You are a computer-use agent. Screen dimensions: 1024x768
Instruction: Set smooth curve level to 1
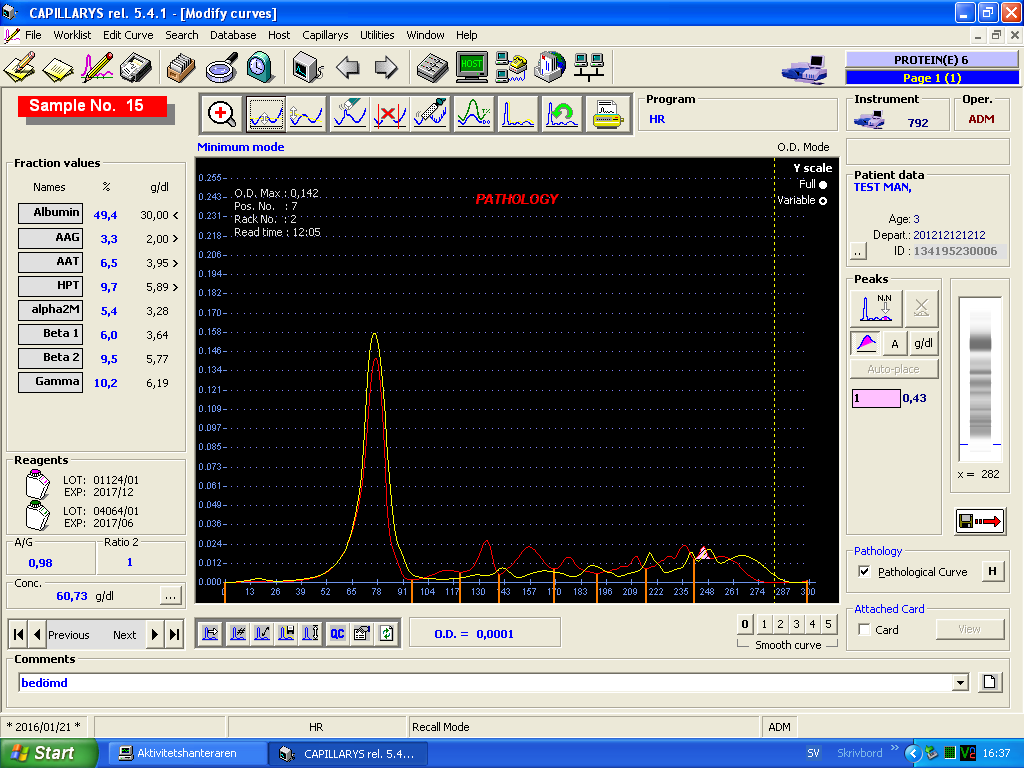click(764, 624)
